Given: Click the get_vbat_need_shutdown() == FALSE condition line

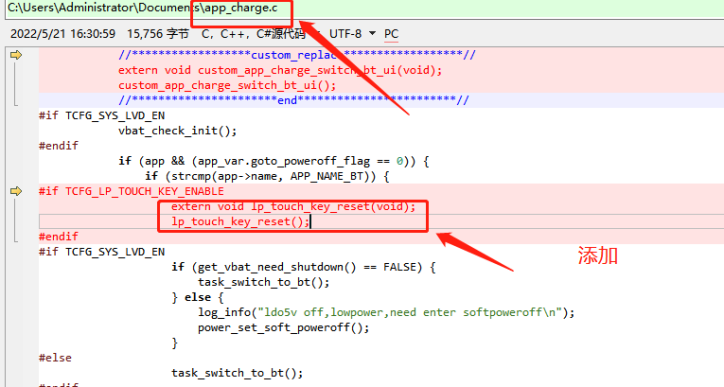Looking at the screenshot, I should [303, 267].
